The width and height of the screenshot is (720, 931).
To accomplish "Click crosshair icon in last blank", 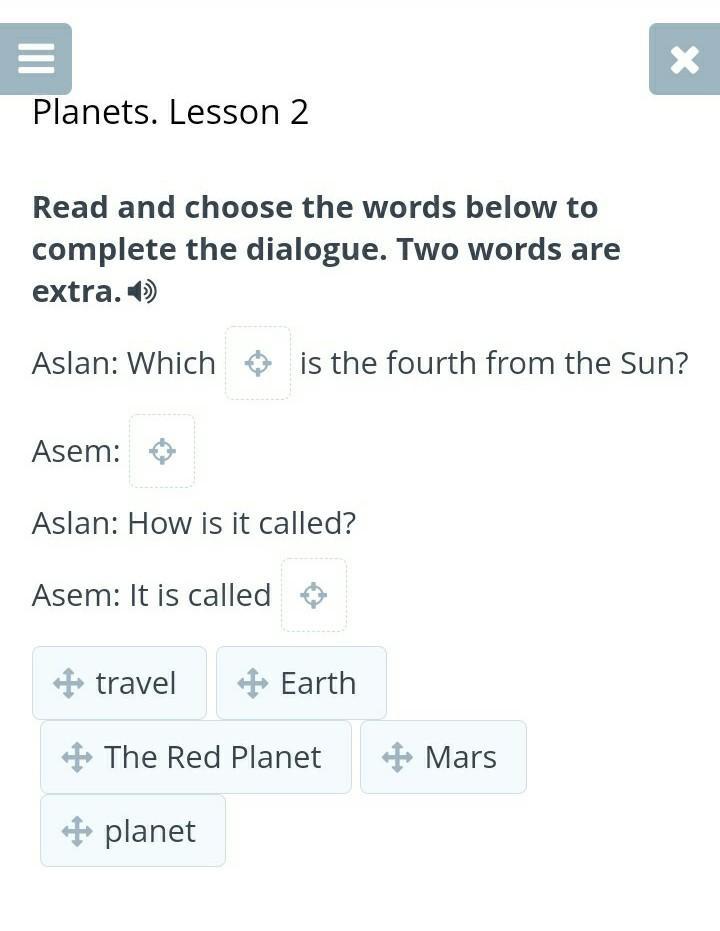I will coord(313,595).
